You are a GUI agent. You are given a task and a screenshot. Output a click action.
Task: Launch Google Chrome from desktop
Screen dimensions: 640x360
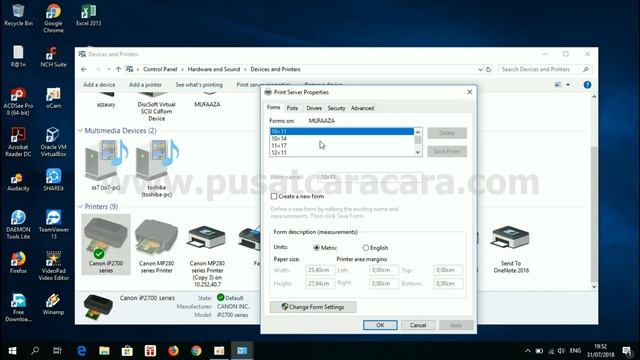[53, 18]
